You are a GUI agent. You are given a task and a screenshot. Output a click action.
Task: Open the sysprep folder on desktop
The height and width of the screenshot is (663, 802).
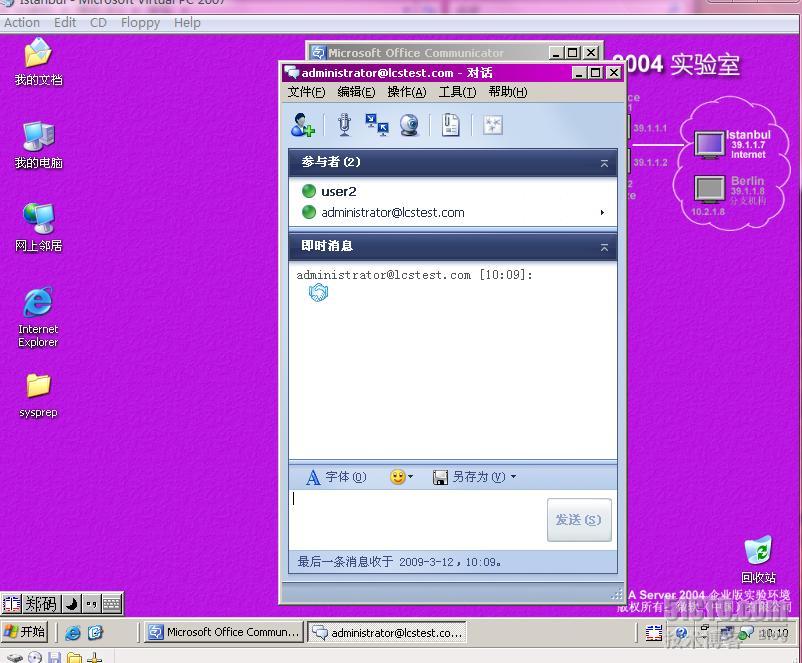point(38,395)
